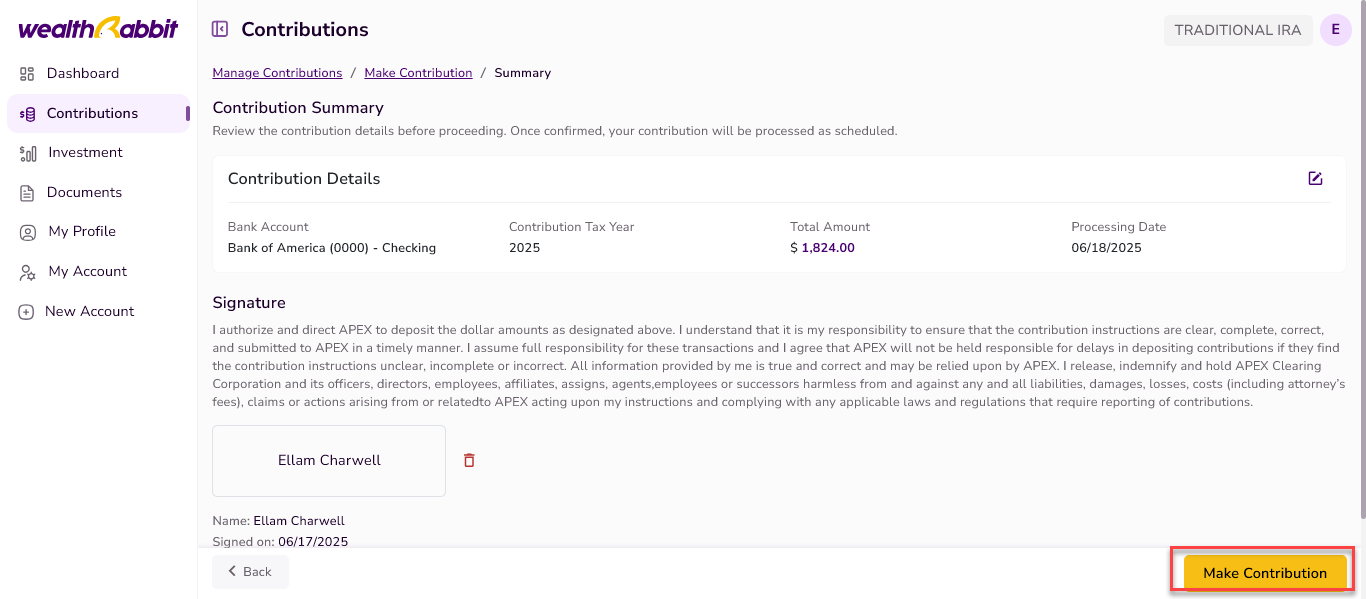Click the WealthRabbit logo
Viewport: 1366px width, 599px height.
[98, 28]
